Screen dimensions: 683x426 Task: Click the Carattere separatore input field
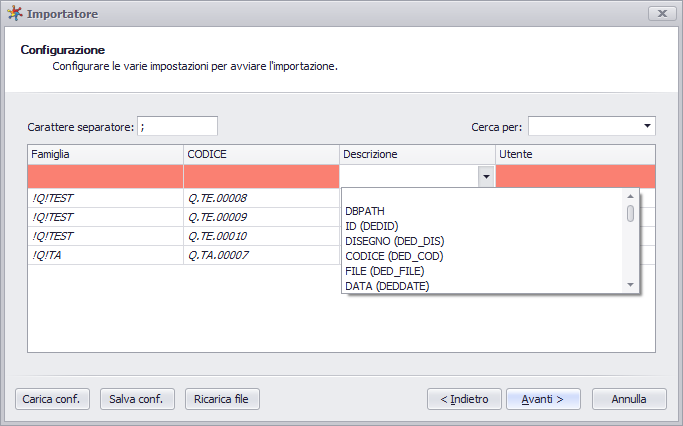click(x=177, y=126)
